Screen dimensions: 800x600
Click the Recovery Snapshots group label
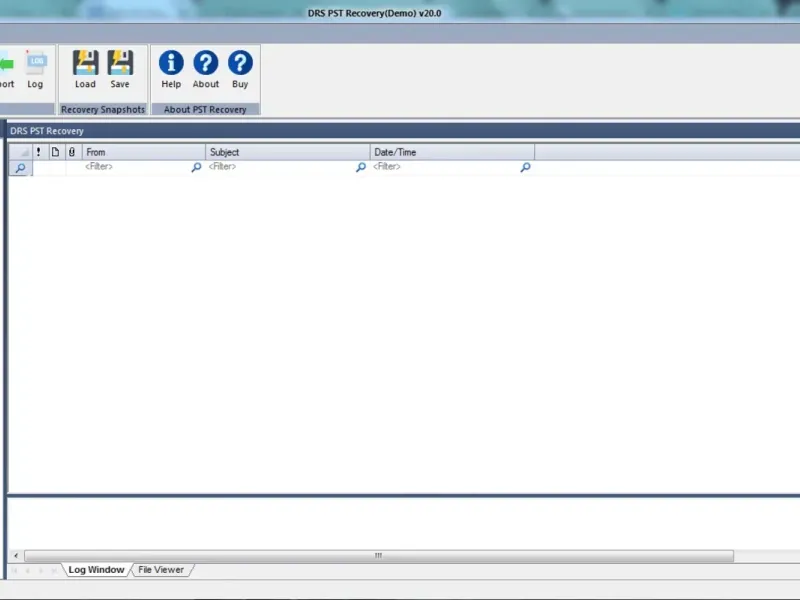tap(103, 109)
